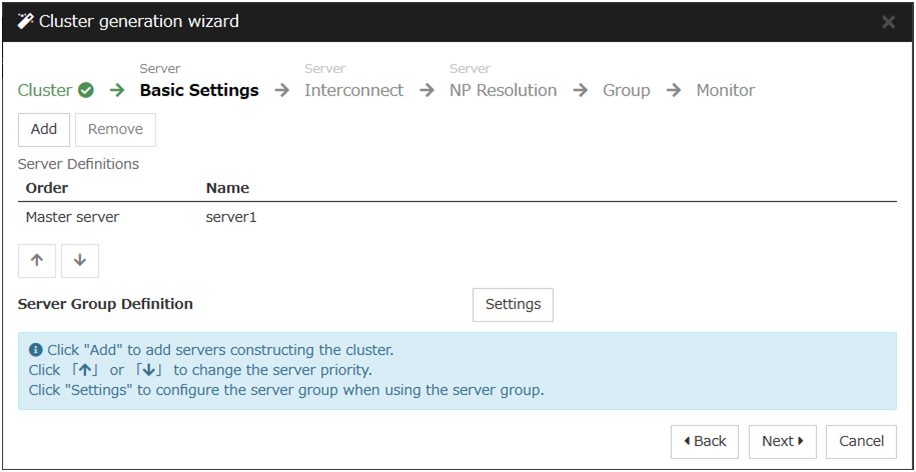Open the Monitor step

click(725, 90)
